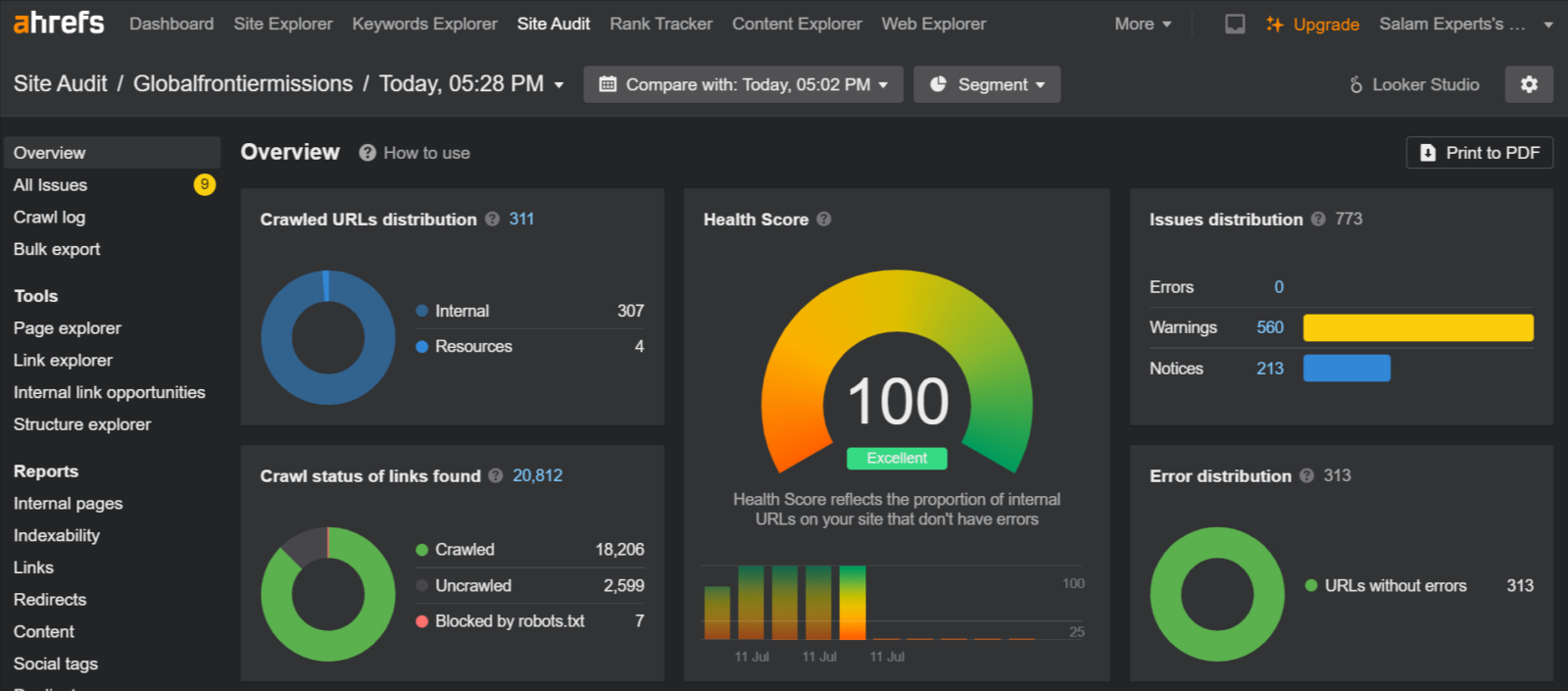
Task: Click the All Issues count badge 9
Action: [204, 184]
